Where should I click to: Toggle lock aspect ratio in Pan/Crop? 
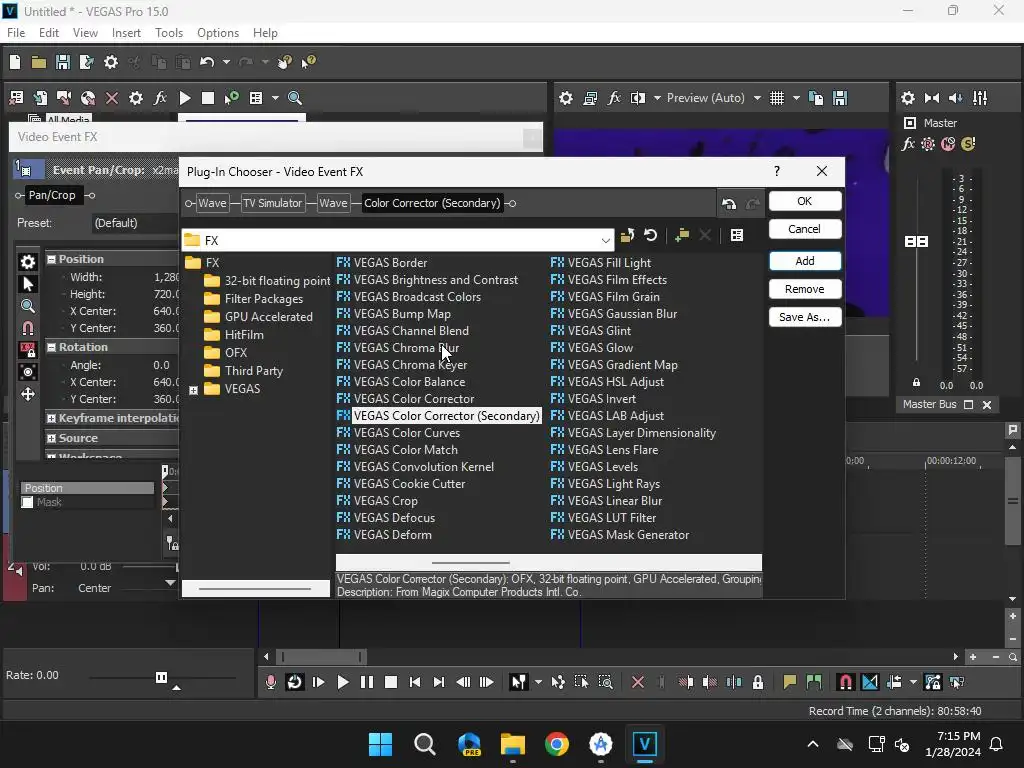click(x=27, y=350)
